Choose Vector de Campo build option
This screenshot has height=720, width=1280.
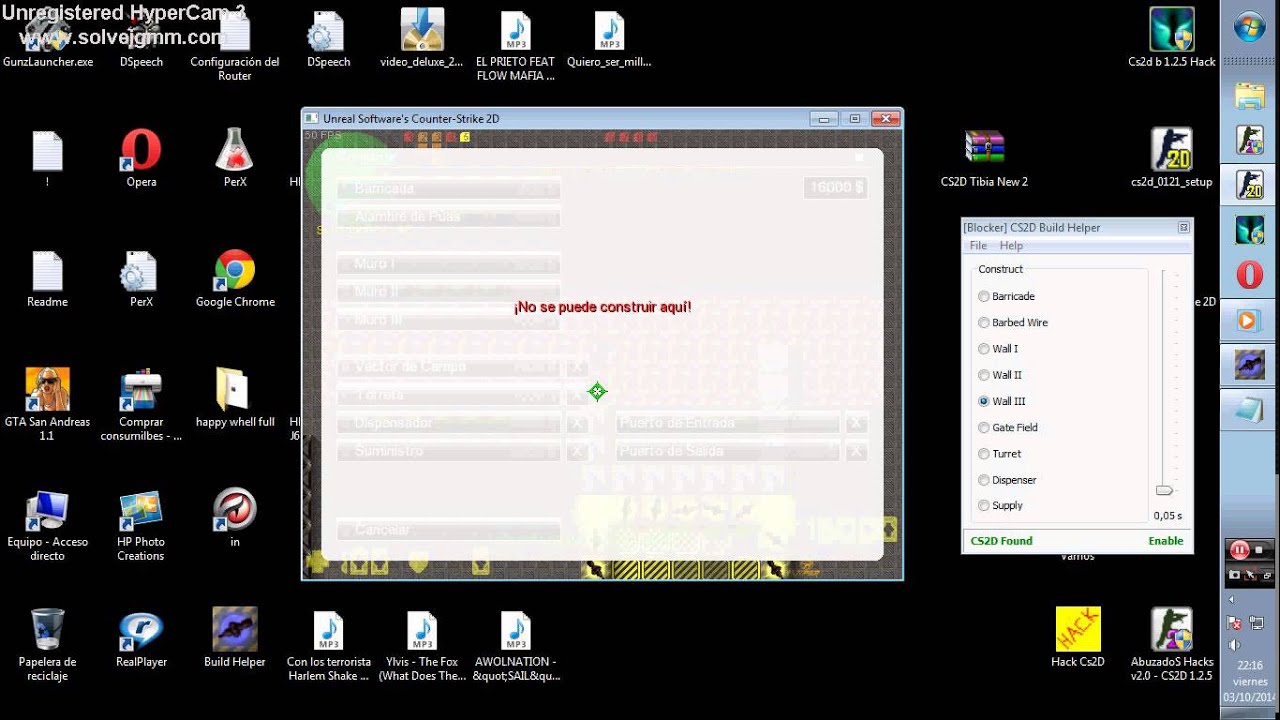pos(448,367)
